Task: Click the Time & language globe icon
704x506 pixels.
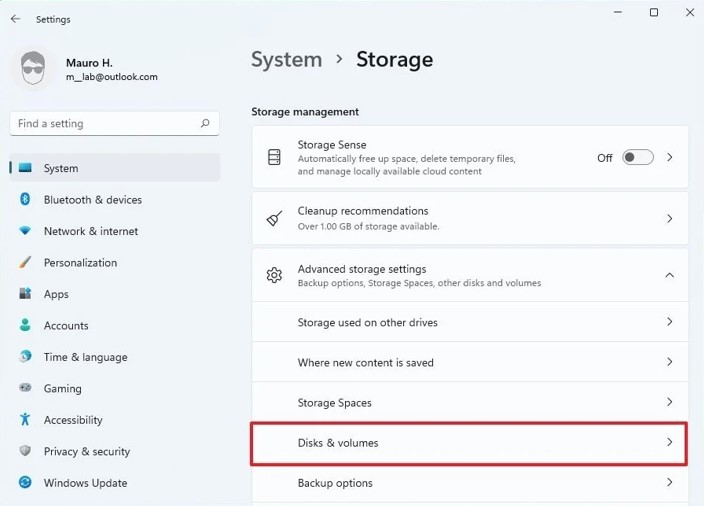Action: pyautogui.click(x=25, y=356)
